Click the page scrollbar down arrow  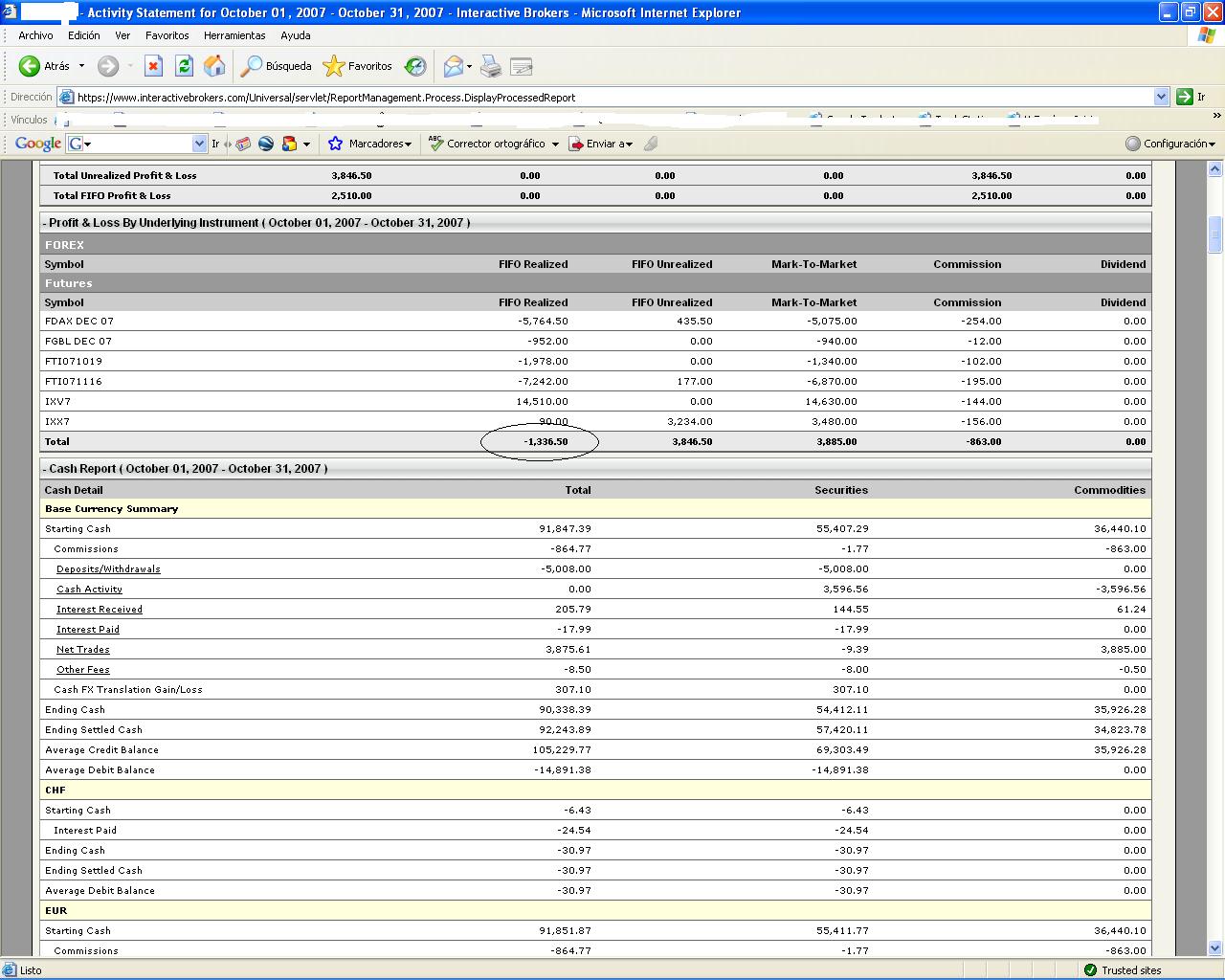coord(1215,948)
